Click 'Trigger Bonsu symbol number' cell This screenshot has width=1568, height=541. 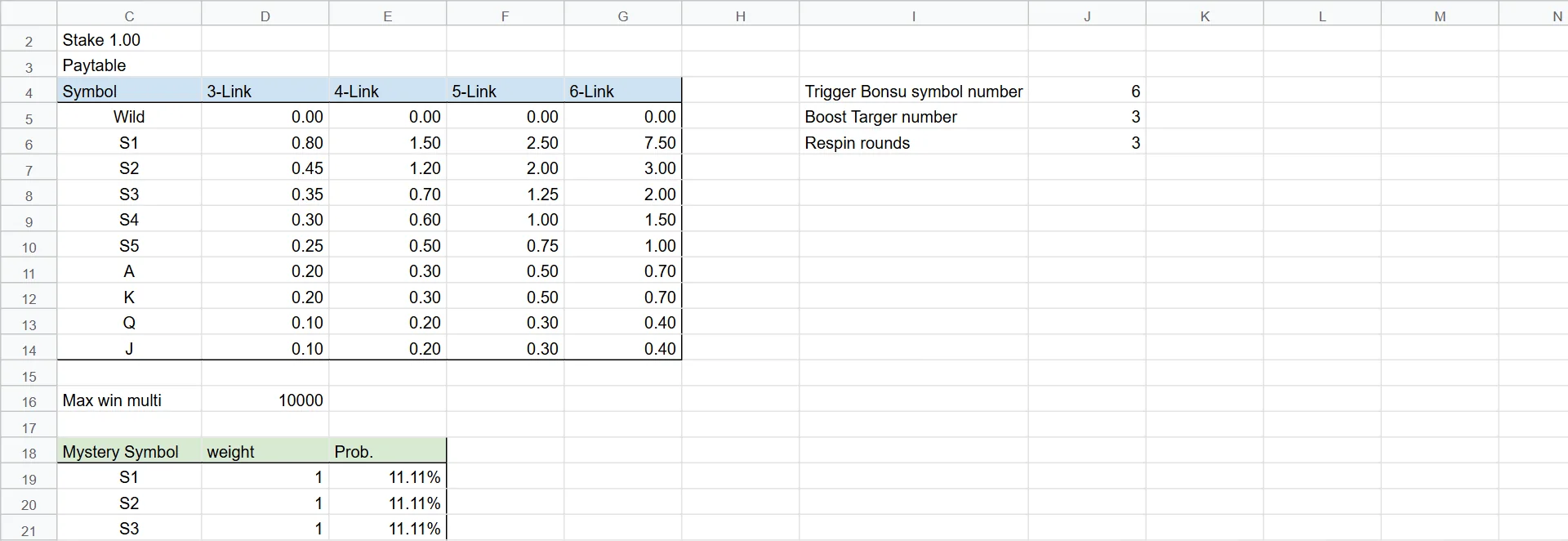pos(913,92)
